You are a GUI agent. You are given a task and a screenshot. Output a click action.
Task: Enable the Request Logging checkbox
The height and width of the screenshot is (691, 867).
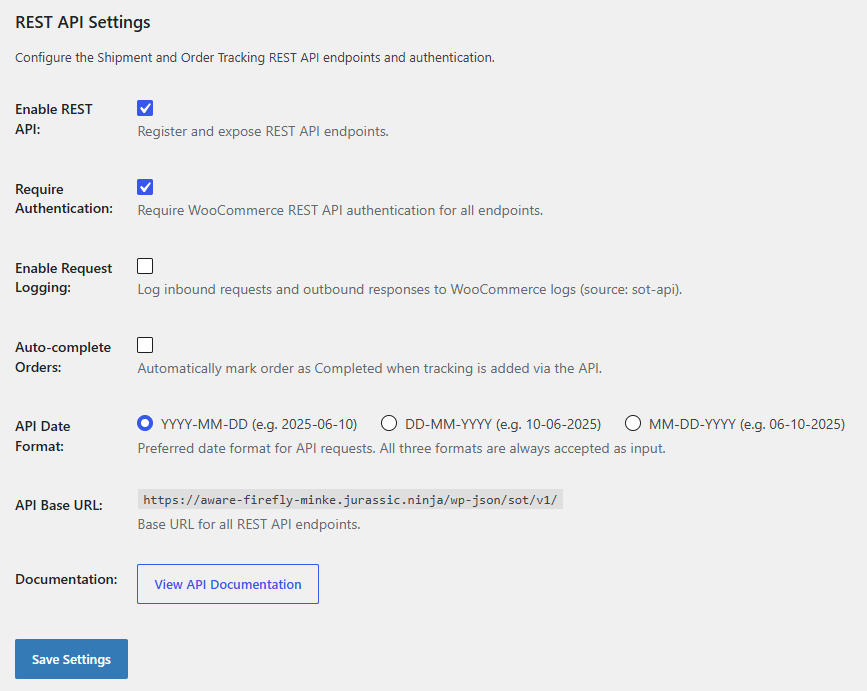[x=145, y=266]
